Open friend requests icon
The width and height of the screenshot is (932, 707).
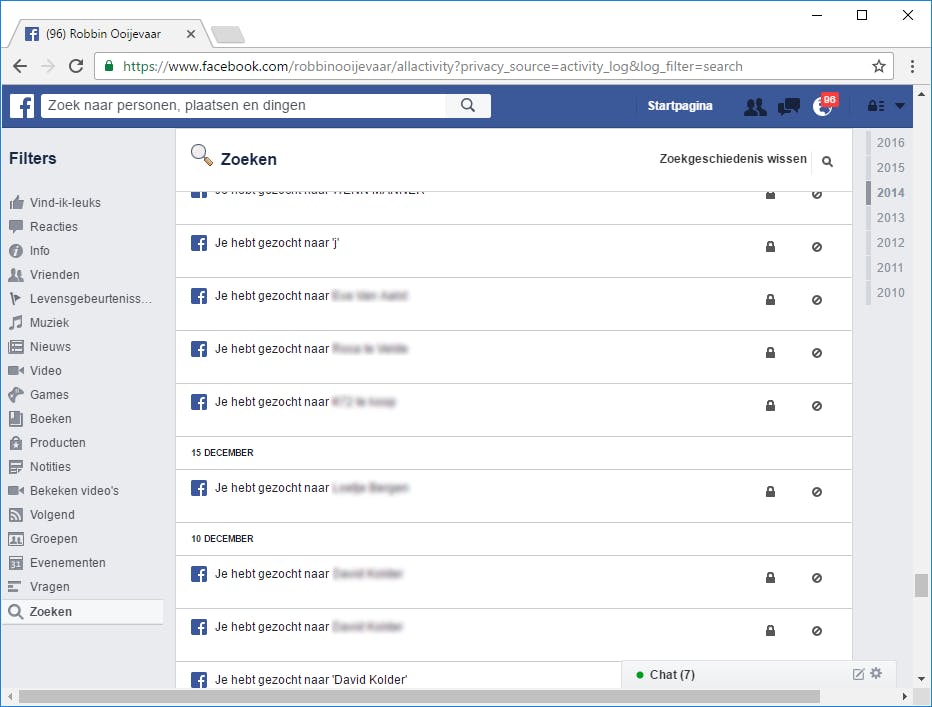click(x=755, y=106)
